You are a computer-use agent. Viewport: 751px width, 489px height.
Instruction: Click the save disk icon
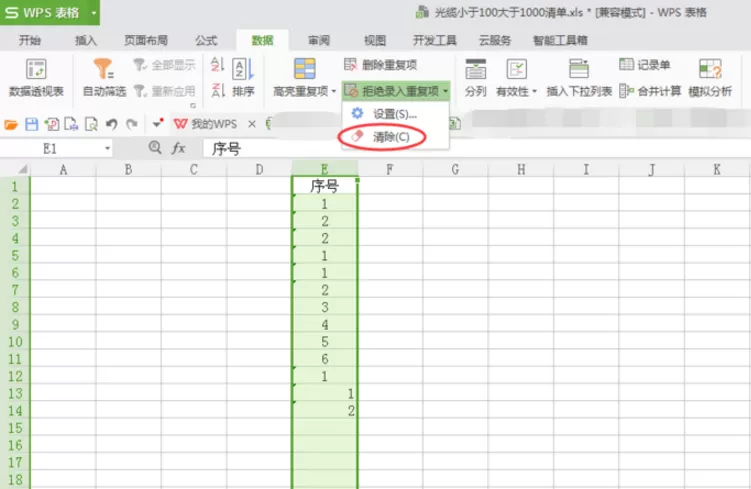tap(32, 125)
